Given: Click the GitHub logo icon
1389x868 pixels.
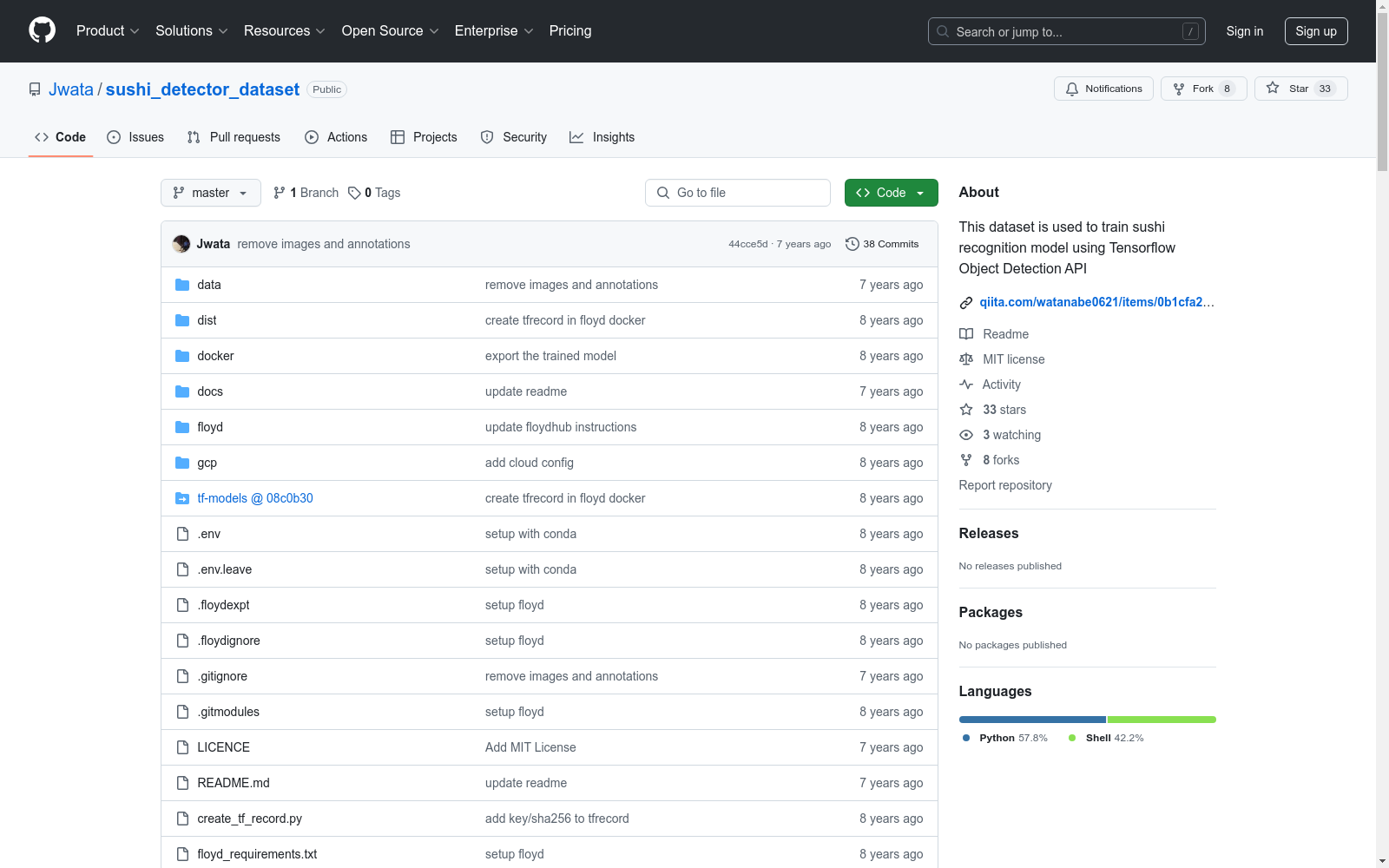Looking at the screenshot, I should click(x=42, y=30).
